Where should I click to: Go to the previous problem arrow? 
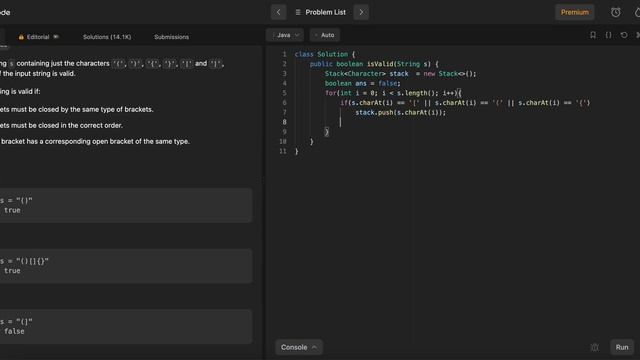(x=279, y=12)
